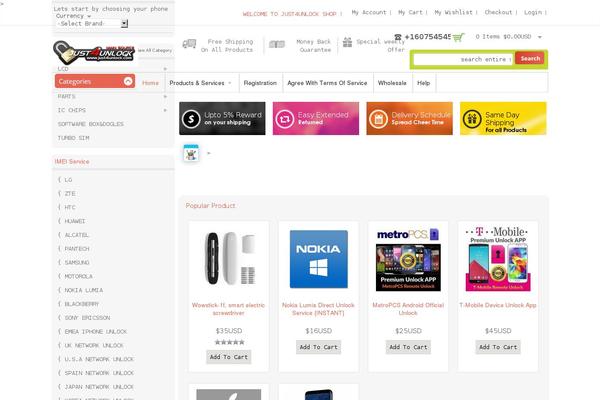Select MOTOROLA under IMEI Service
Image resolution: width=600 pixels, height=400 pixels.
[x=78, y=276]
